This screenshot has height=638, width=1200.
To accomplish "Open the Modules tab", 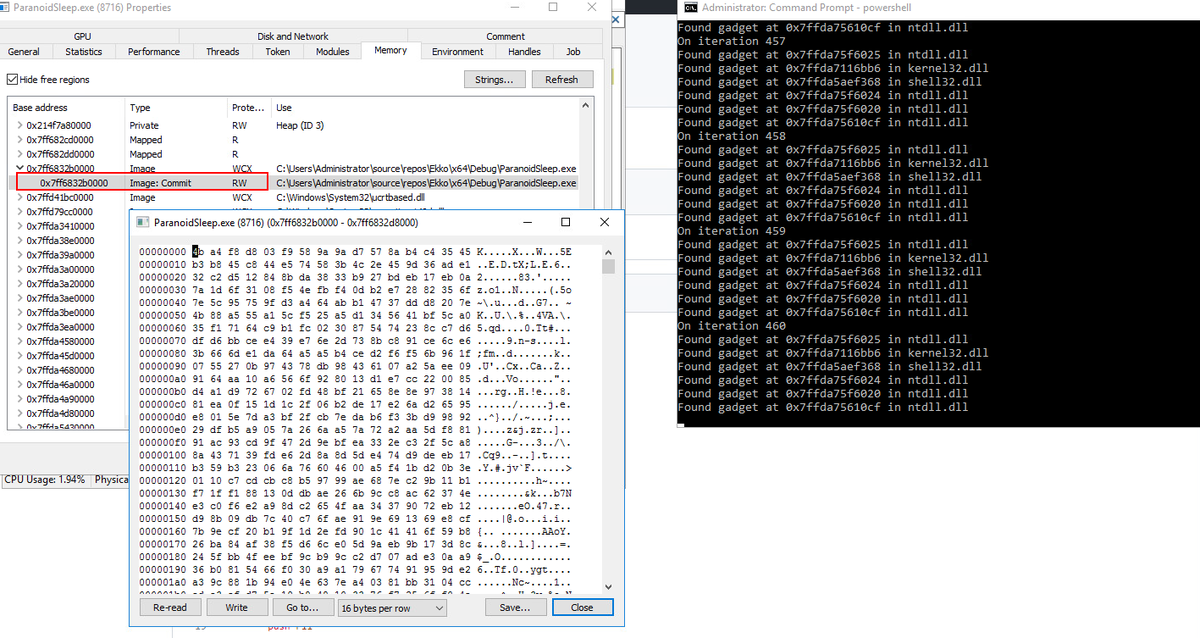I will tap(332, 51).
